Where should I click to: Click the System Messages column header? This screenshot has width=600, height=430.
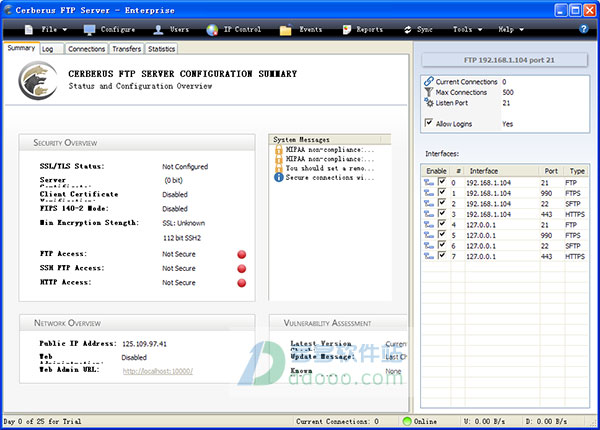pyautogui.click(x=326, y=140)
